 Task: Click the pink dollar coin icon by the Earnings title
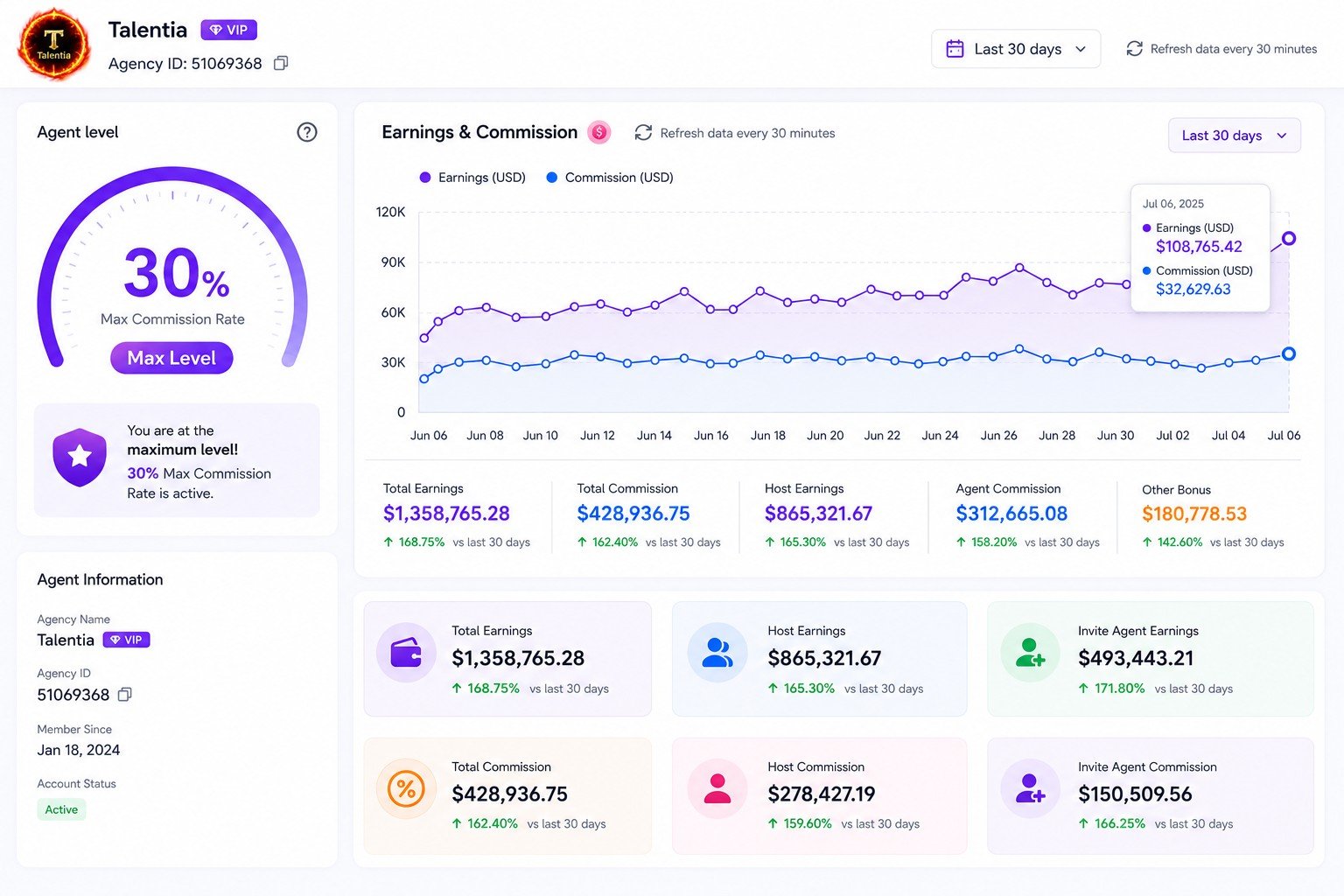tap(599, 132)
